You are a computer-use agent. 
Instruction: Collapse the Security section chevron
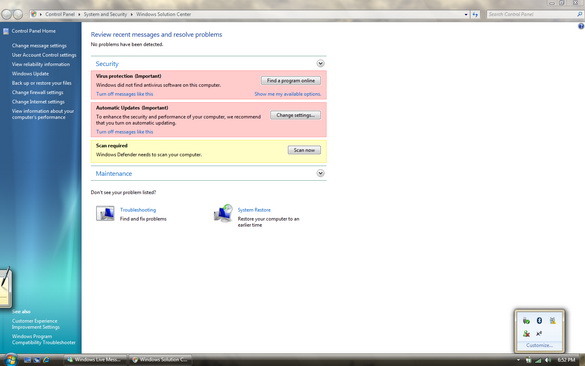[320, 63]
